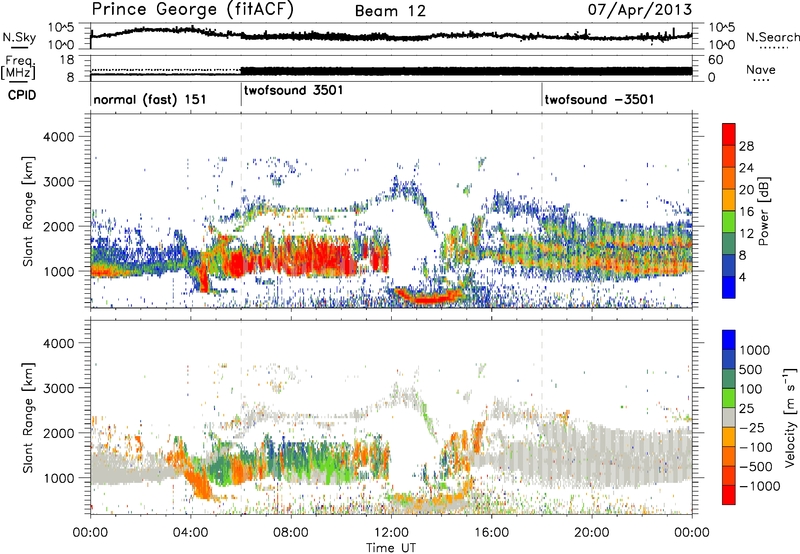Click the 'Power [dB]' colorbar title
Screen dimensions: 800x554
click(x=764, y=211)
